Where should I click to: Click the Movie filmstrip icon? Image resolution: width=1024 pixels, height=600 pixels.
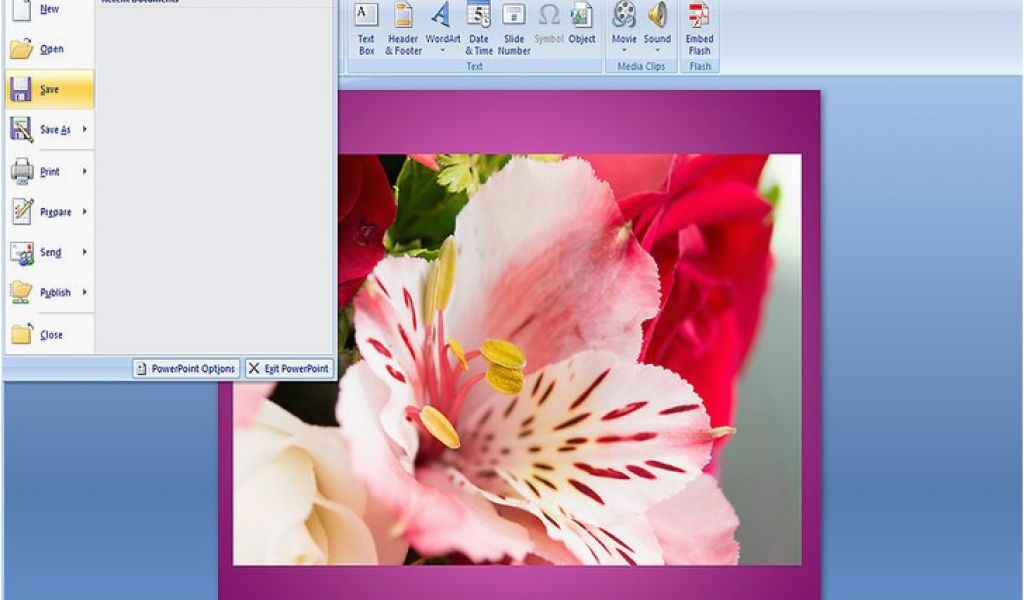click(x=624, y=14)
